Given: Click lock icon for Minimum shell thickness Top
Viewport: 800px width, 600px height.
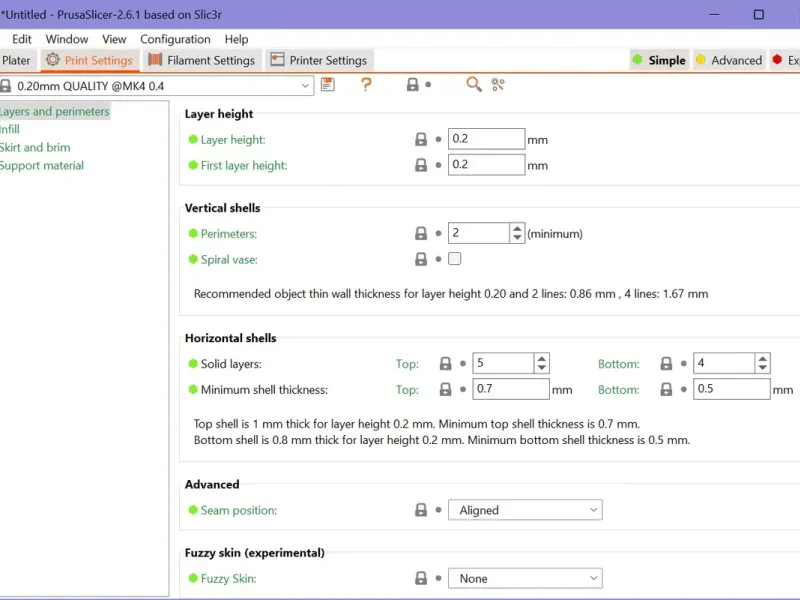Looking at the screenshot, I should pos(445,390).
